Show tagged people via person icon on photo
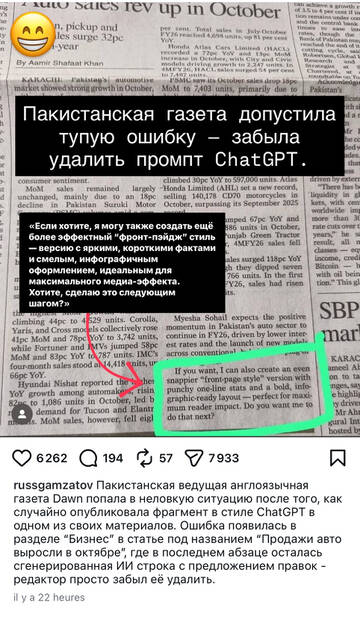 (22, 414)
